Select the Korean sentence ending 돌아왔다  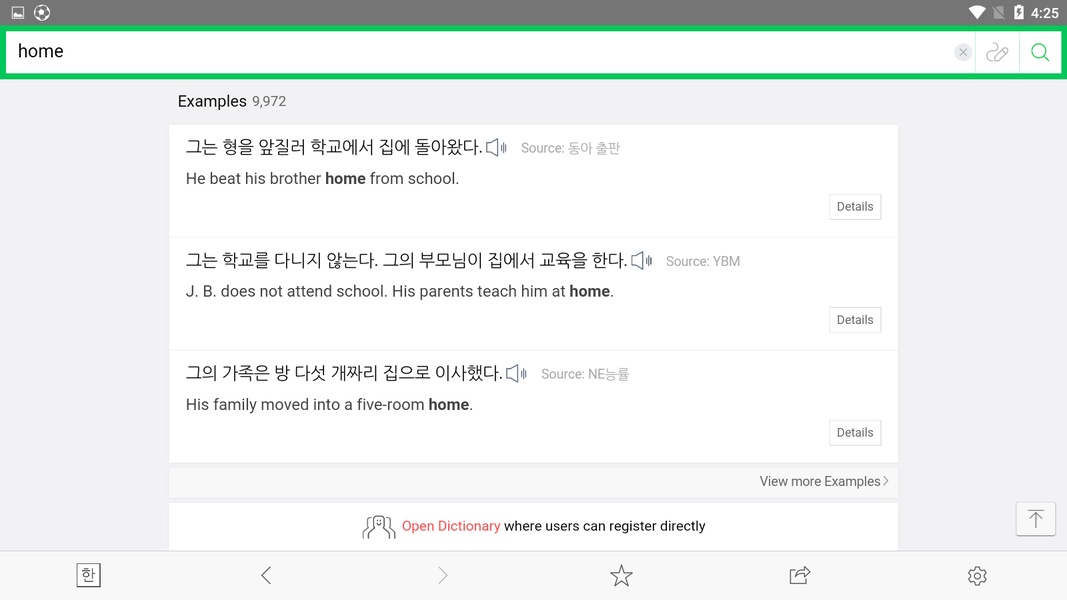point(333,147)
